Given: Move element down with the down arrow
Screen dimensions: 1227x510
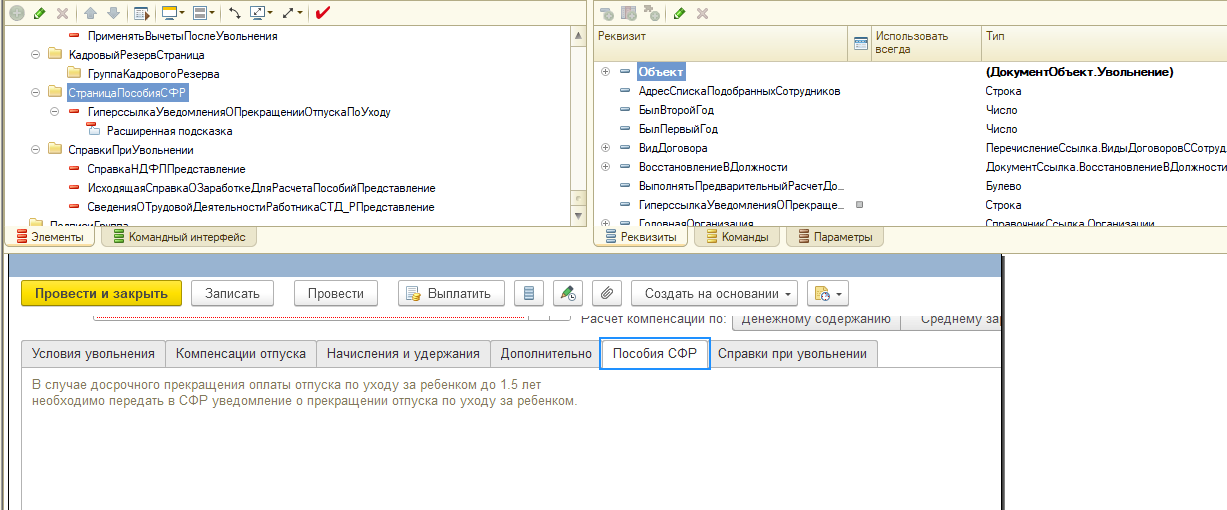Looking at the screenshot, I should coord(113,13).
